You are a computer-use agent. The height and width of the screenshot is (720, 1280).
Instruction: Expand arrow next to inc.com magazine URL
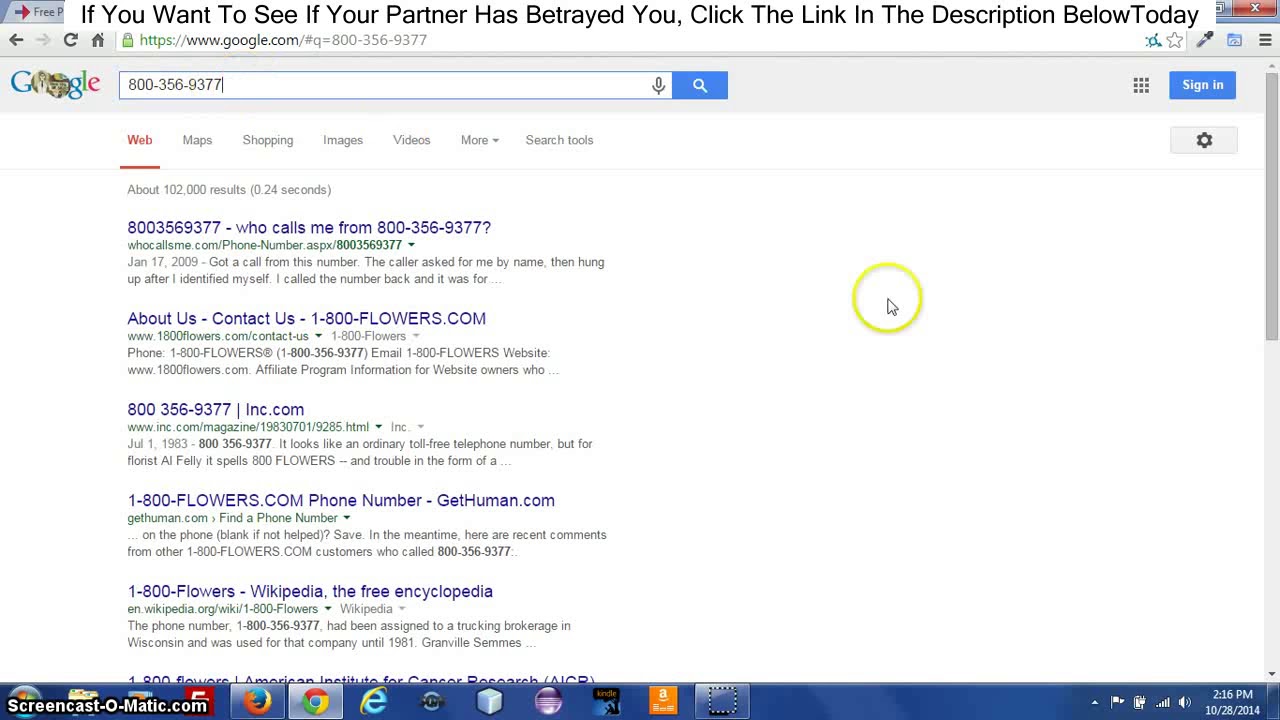(378, 427)
